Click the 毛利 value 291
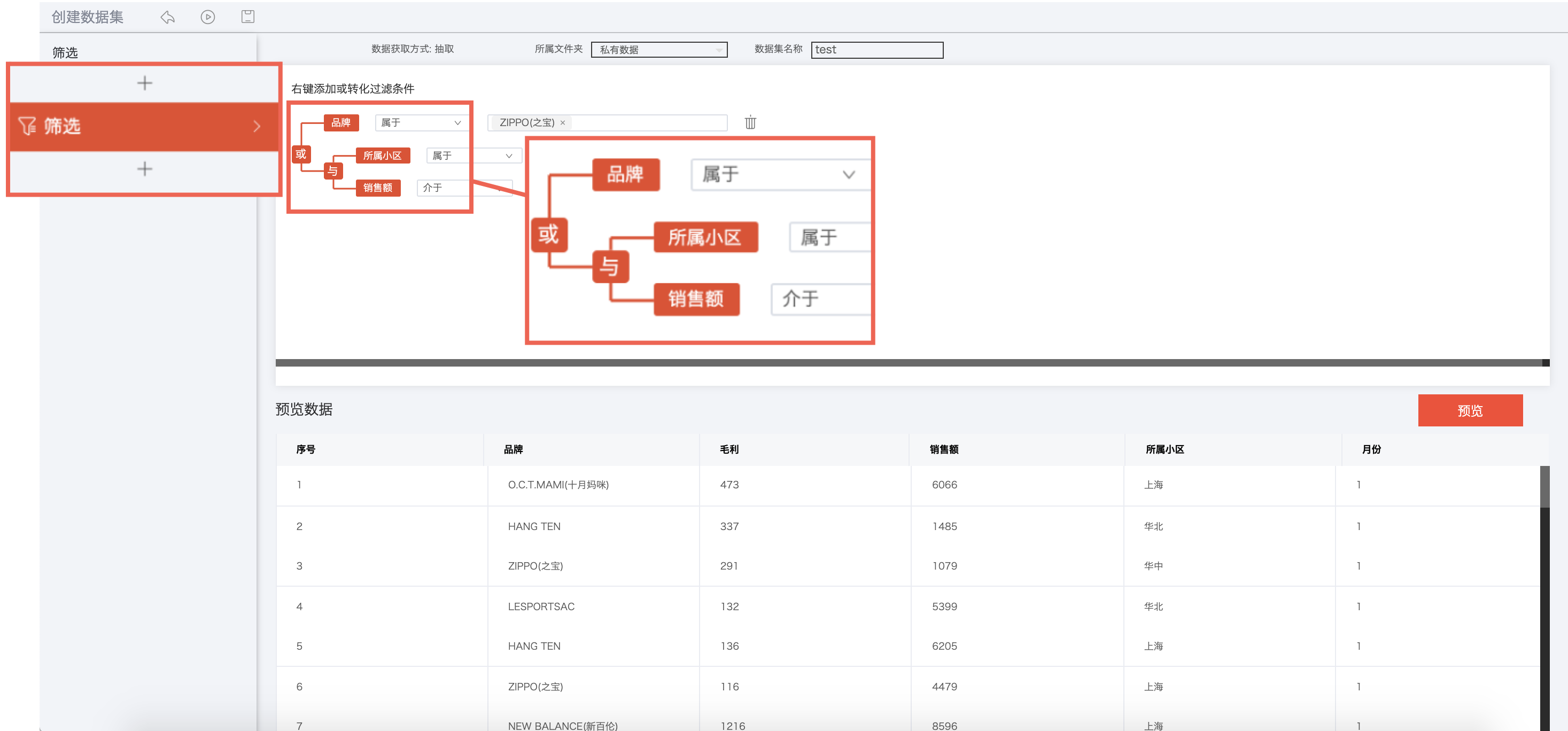Screen dimensions: 1568x731 point(729,566)
